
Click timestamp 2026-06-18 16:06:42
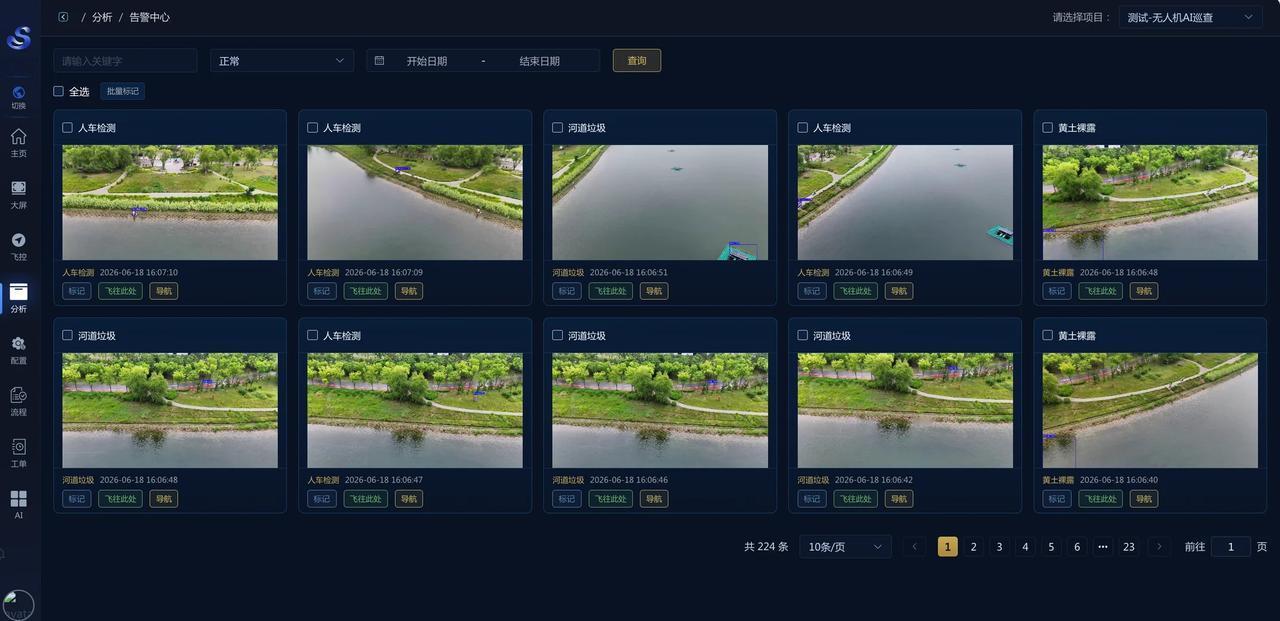pos(873,480)
